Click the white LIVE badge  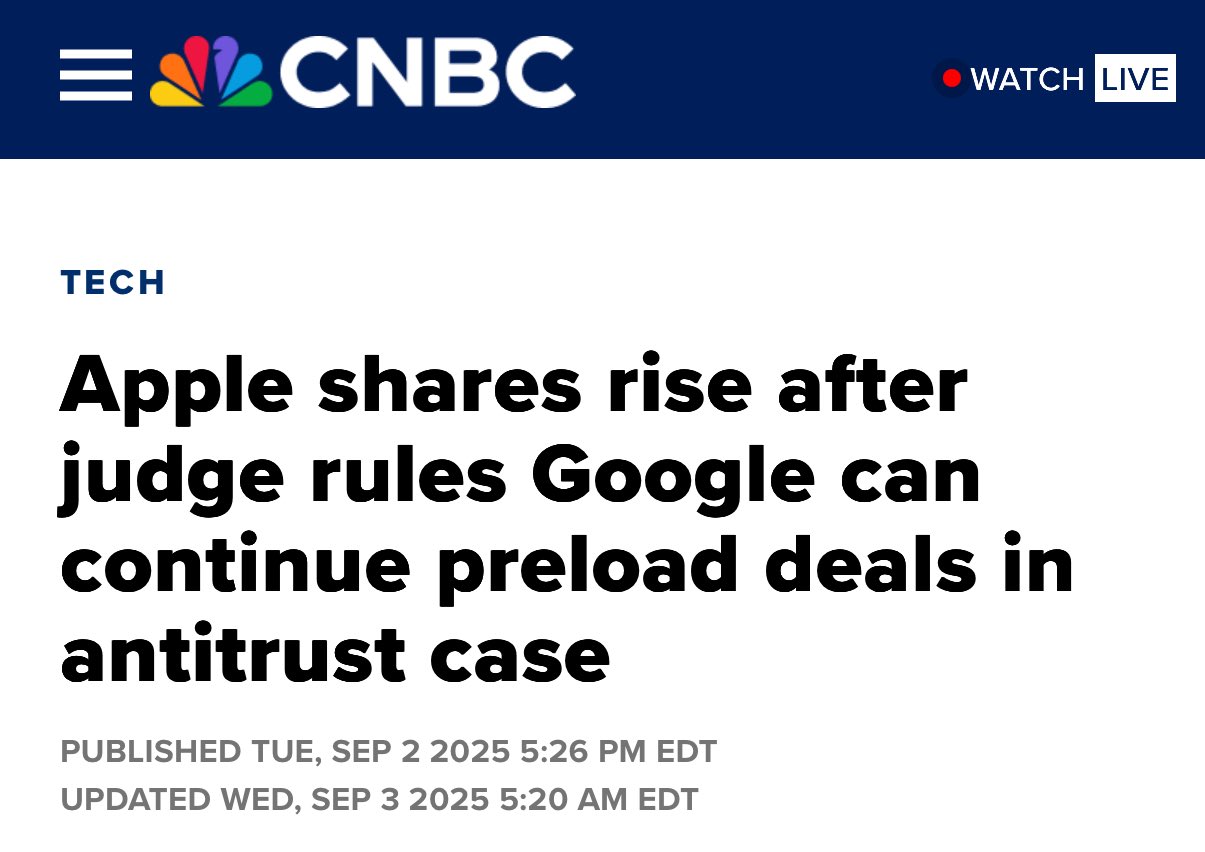coord(1135,79)
